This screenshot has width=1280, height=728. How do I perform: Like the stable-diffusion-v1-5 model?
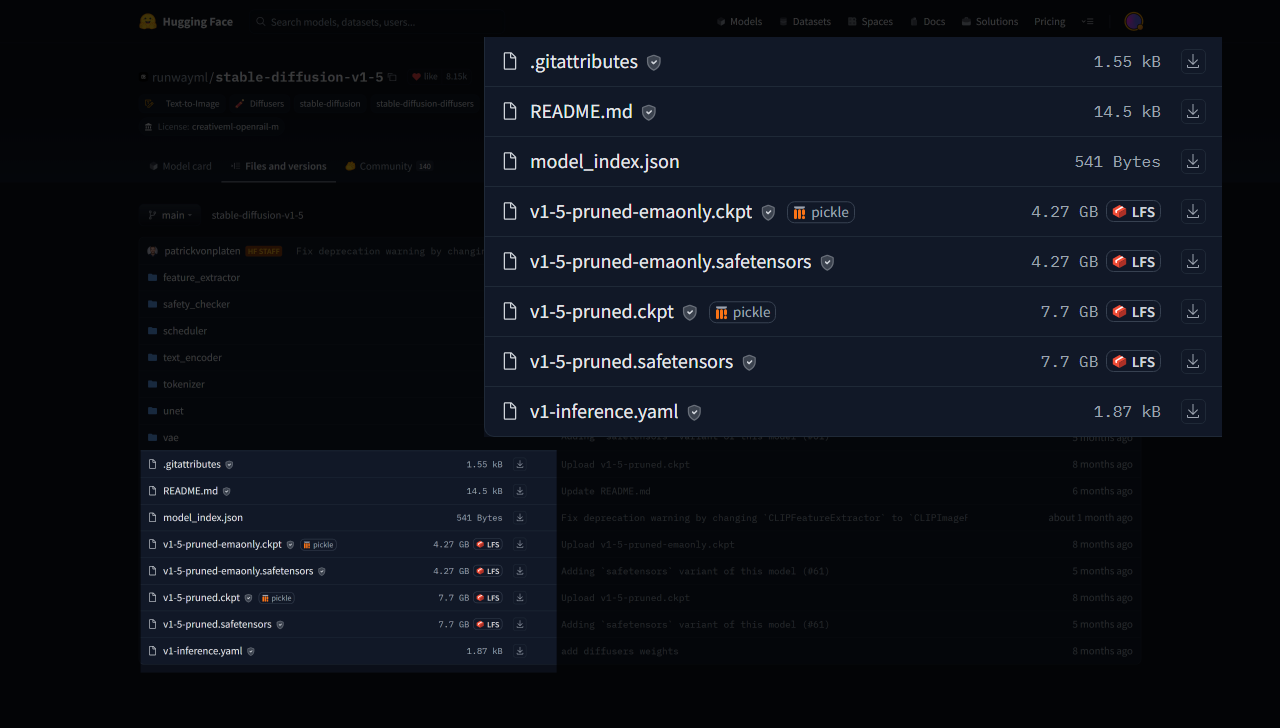(425, 76)
